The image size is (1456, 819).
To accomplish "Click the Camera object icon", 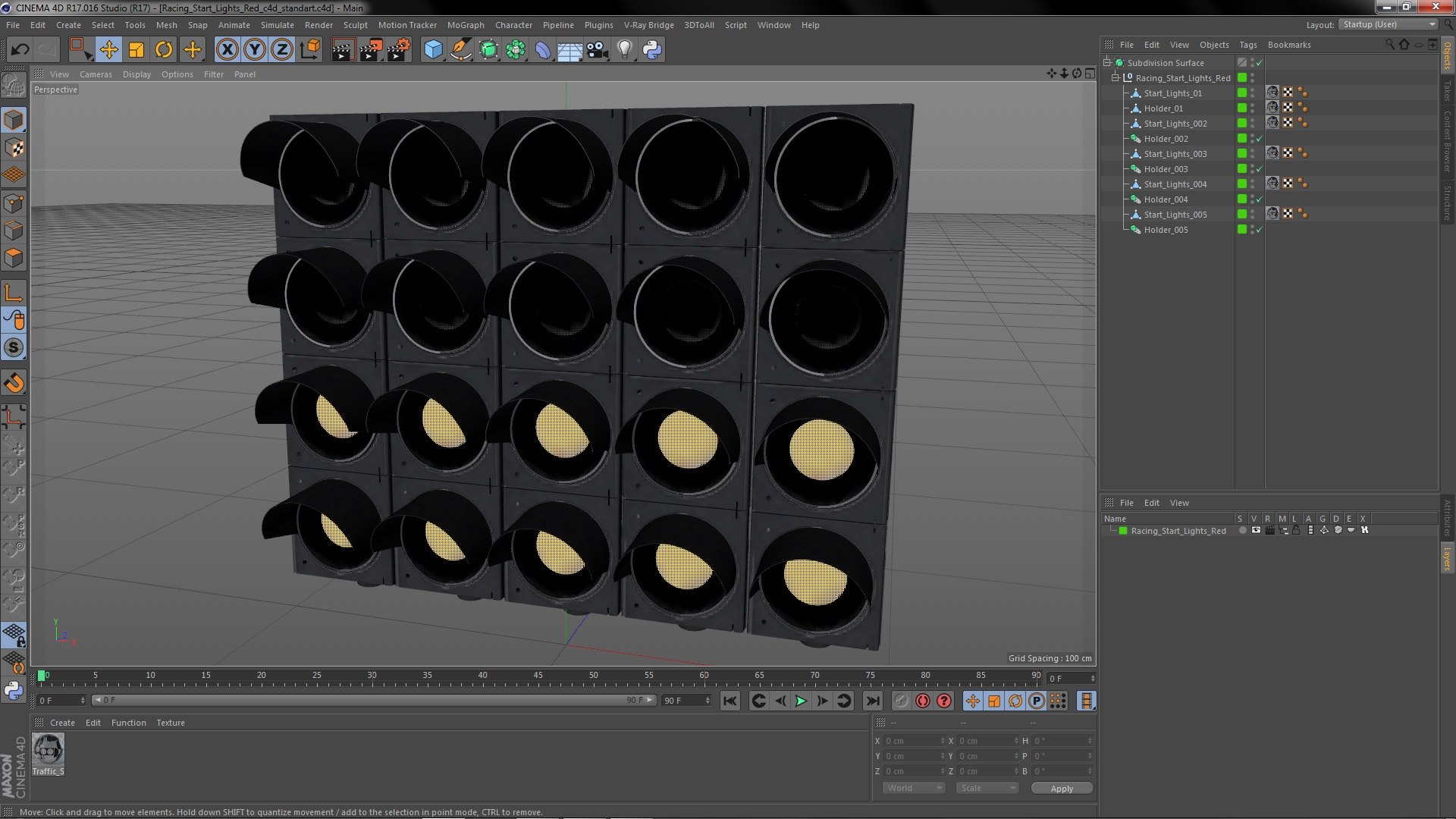I will [597, 50].
